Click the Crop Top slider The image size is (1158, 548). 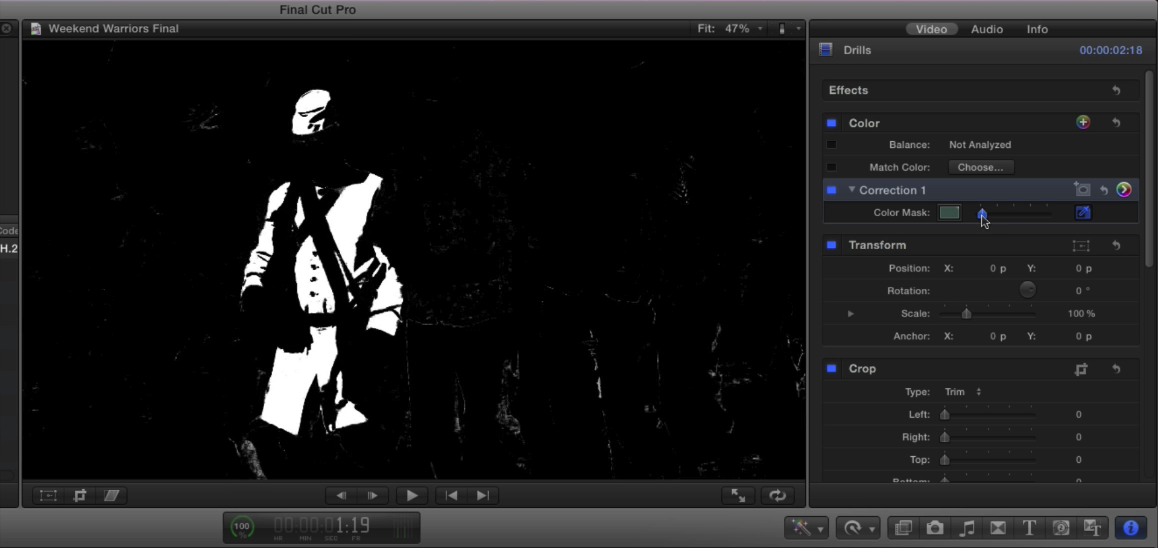coord(987,460)
